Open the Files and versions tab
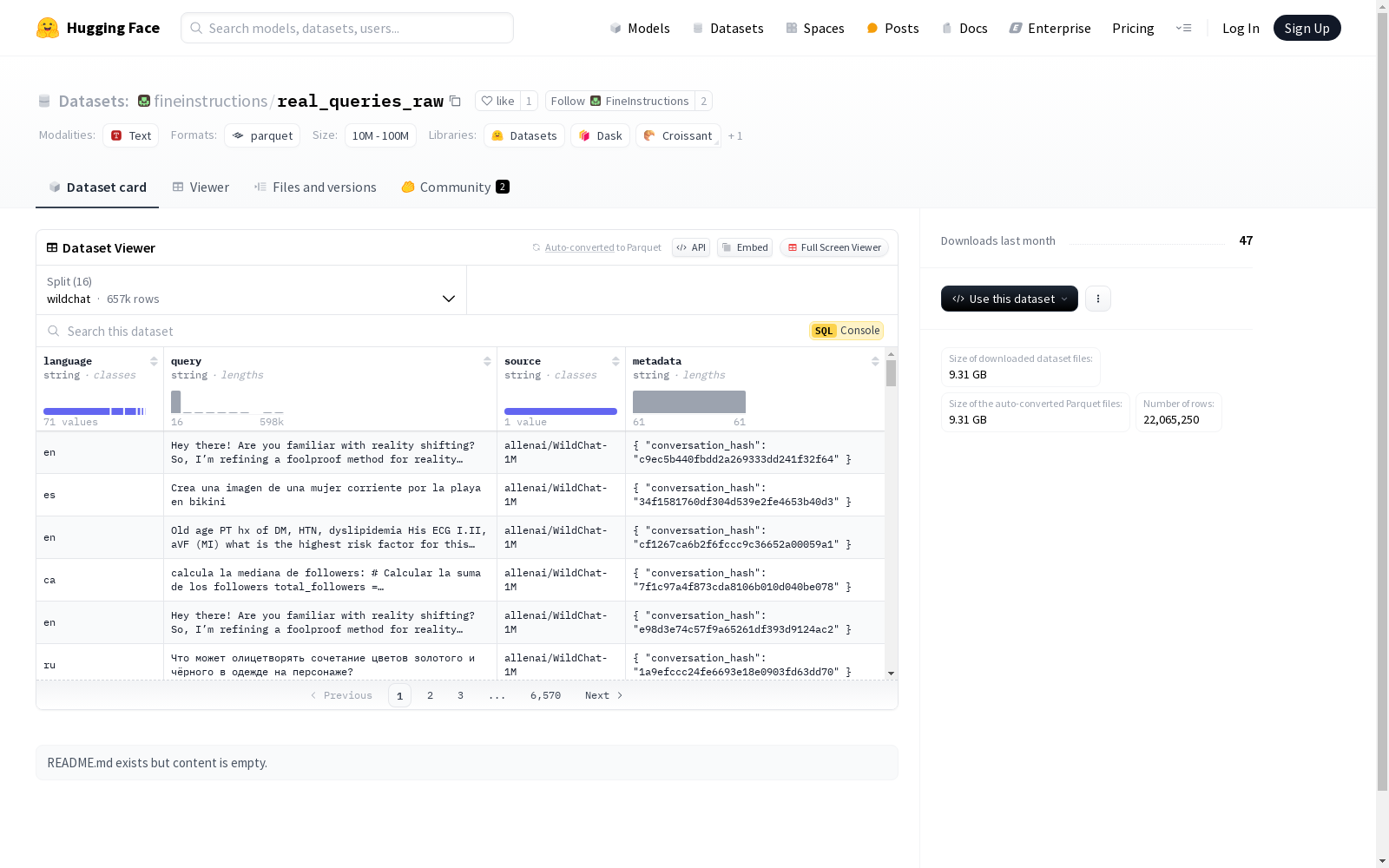 (315, 187)
